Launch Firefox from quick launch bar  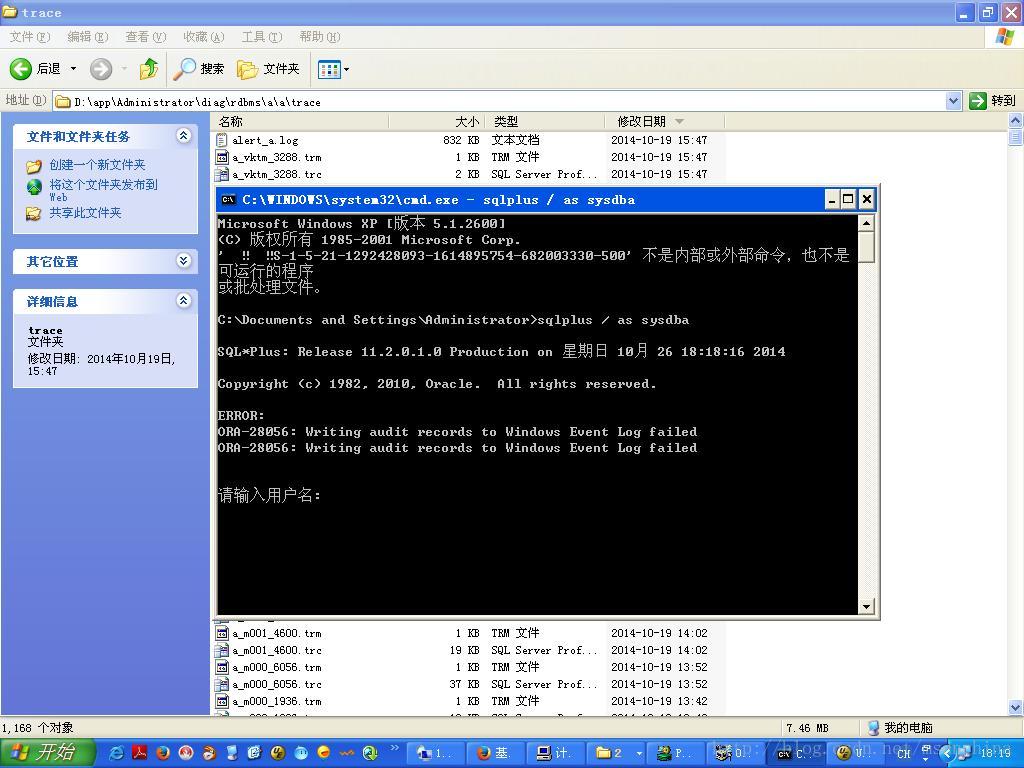[163, 753]
